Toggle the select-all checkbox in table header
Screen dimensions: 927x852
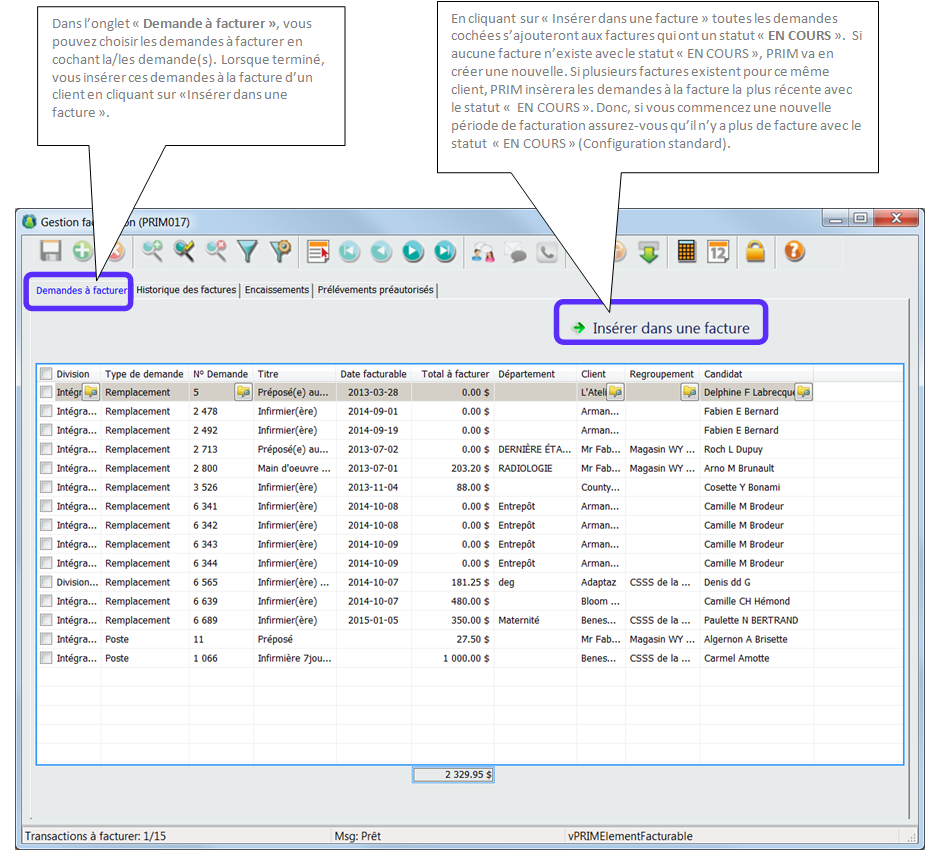pyautogui.click(x=46, y=374)
